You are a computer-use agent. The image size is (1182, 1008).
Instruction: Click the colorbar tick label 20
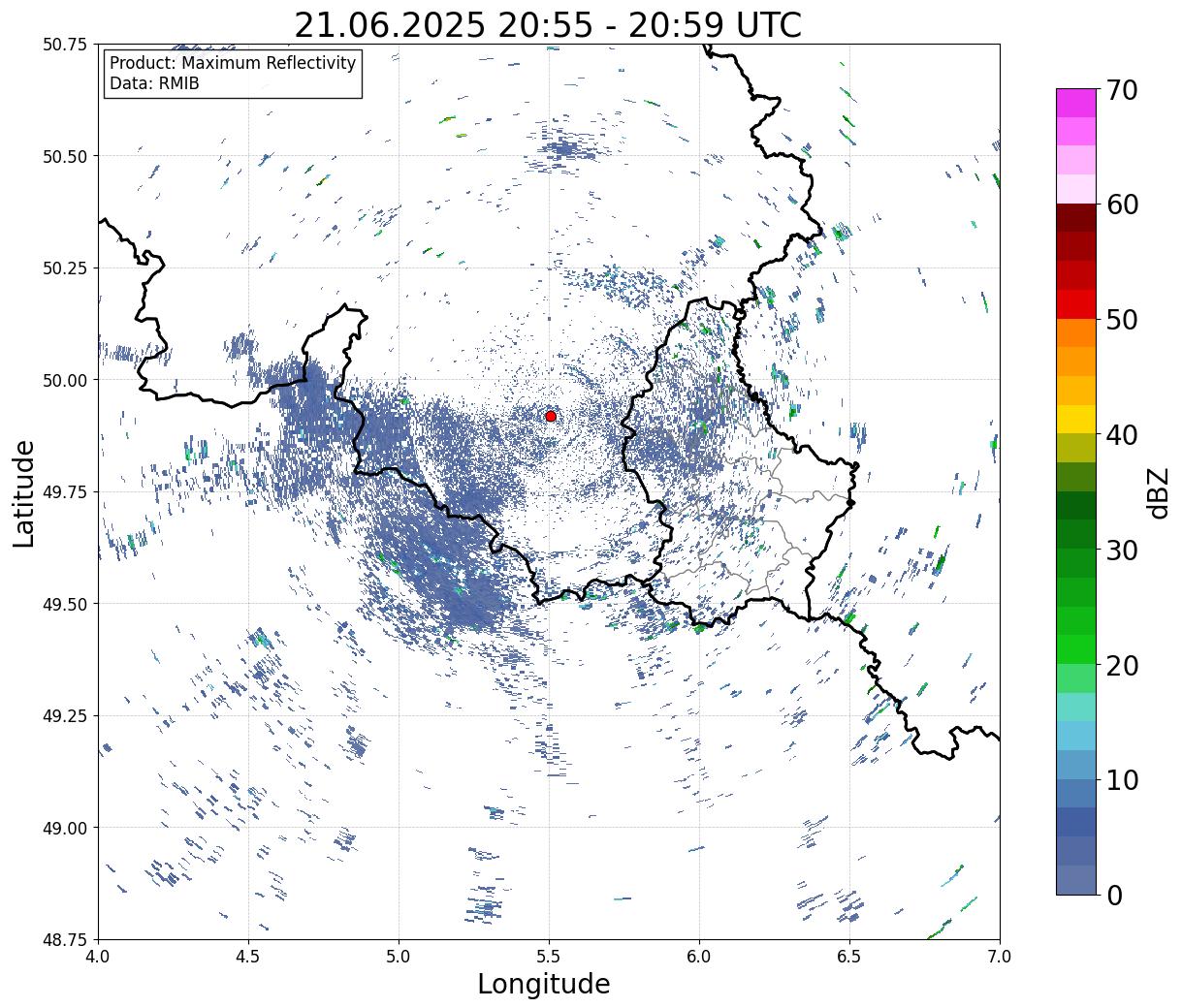point(1121,665)
